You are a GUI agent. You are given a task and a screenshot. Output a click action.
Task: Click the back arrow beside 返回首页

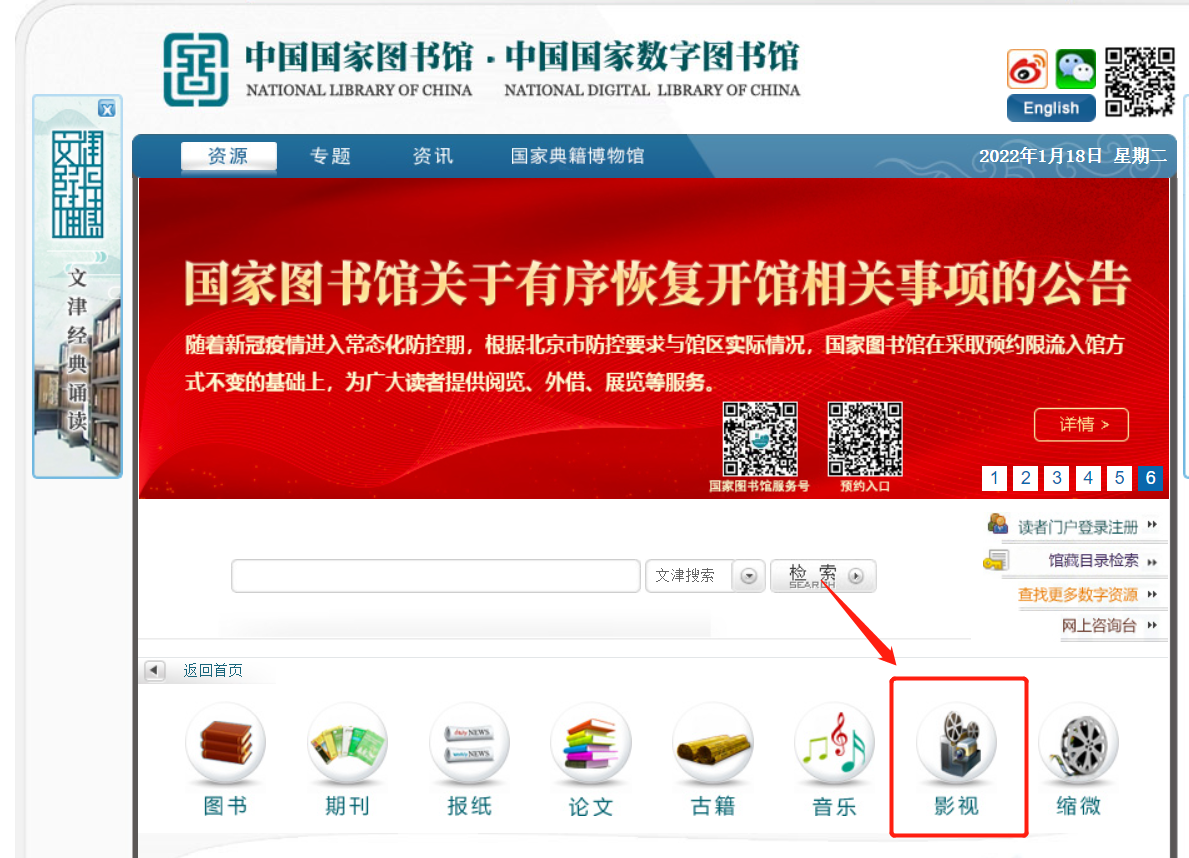155,671
